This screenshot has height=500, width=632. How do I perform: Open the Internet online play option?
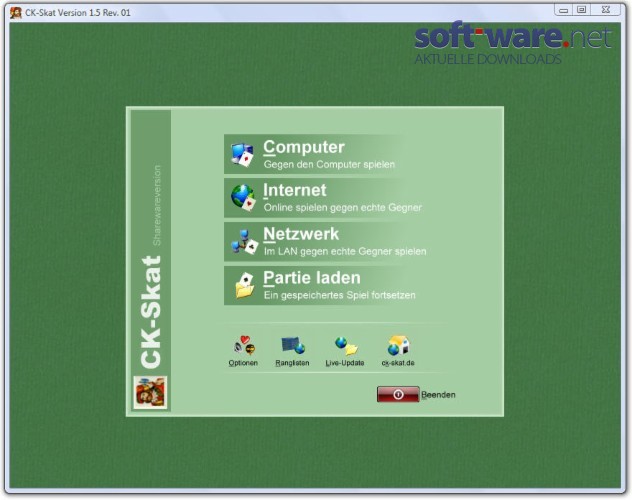tap(322, 198)
